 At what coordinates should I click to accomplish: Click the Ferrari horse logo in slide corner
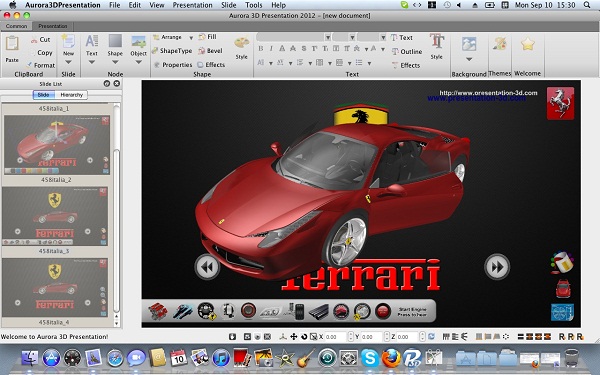point(560,103)
